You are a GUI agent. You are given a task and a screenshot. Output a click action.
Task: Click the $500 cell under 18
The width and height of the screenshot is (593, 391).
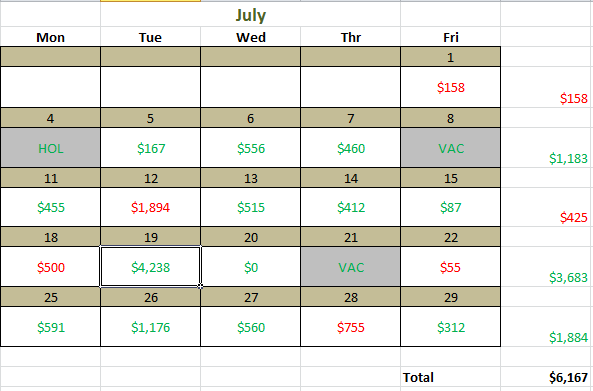click(x=51, y=267)
